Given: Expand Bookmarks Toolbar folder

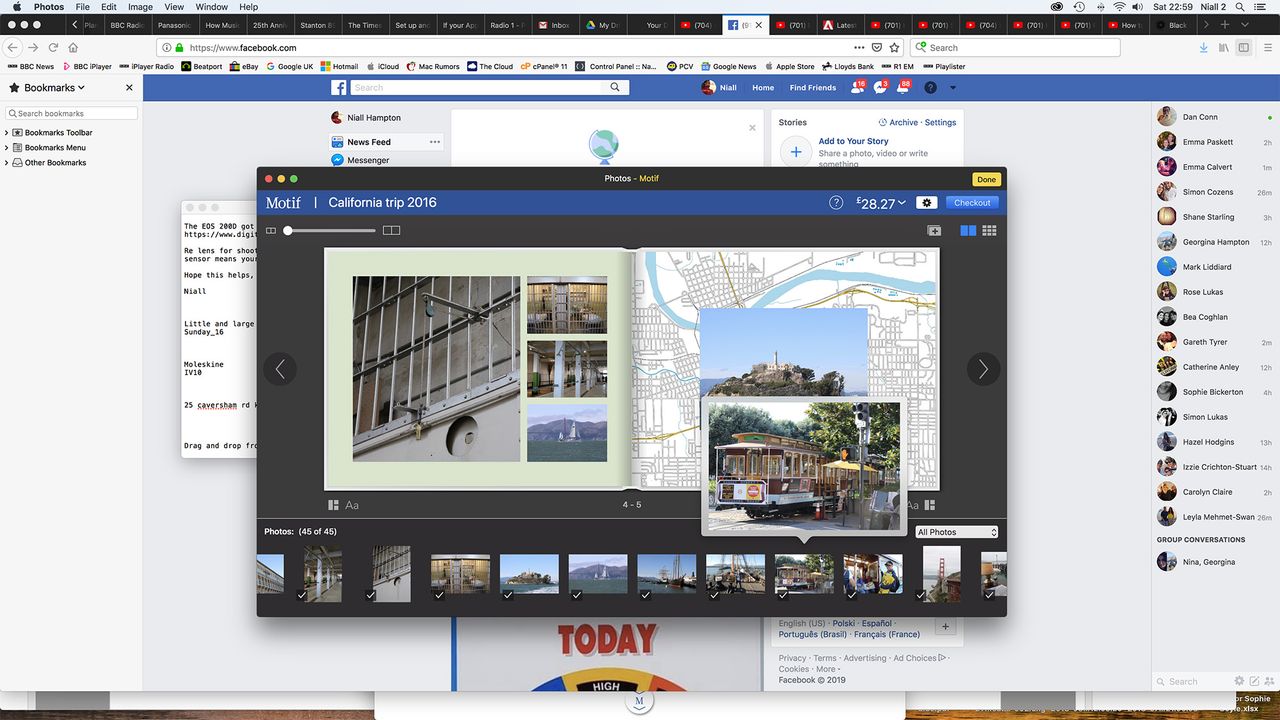Looking at the screenshot, I should [7, 132].
